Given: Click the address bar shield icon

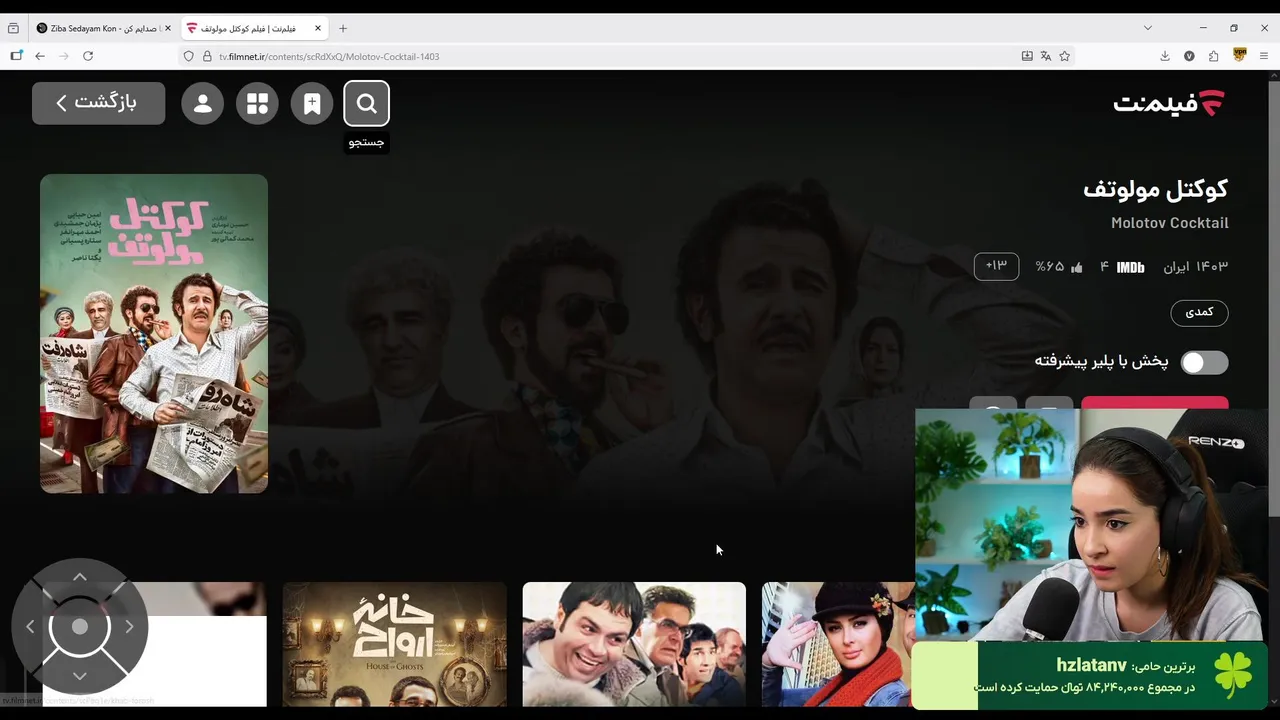Looking at the screenshot, I should [x=188, y=56].
